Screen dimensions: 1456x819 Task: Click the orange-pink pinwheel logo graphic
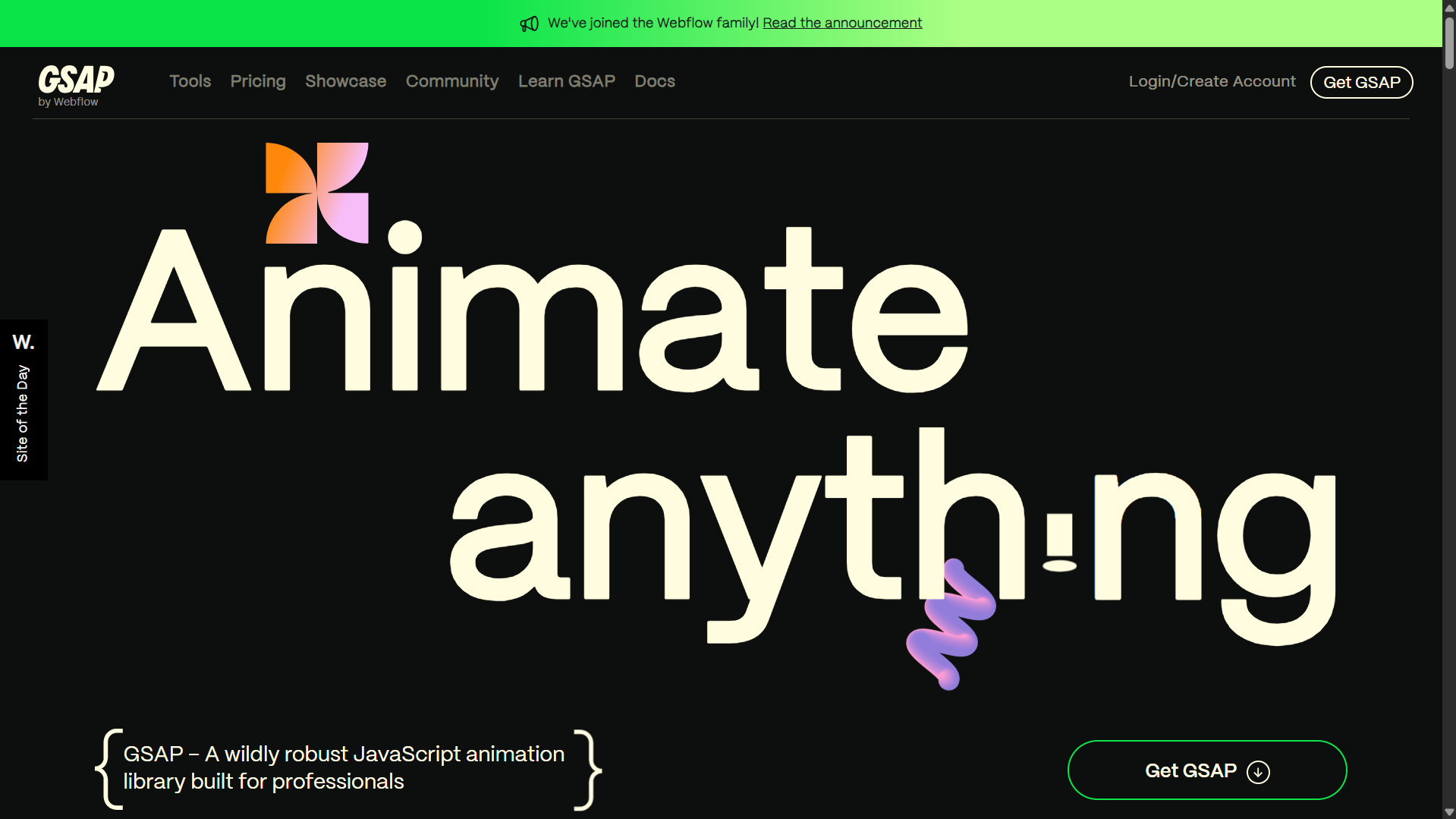click(x=316, y=191)
